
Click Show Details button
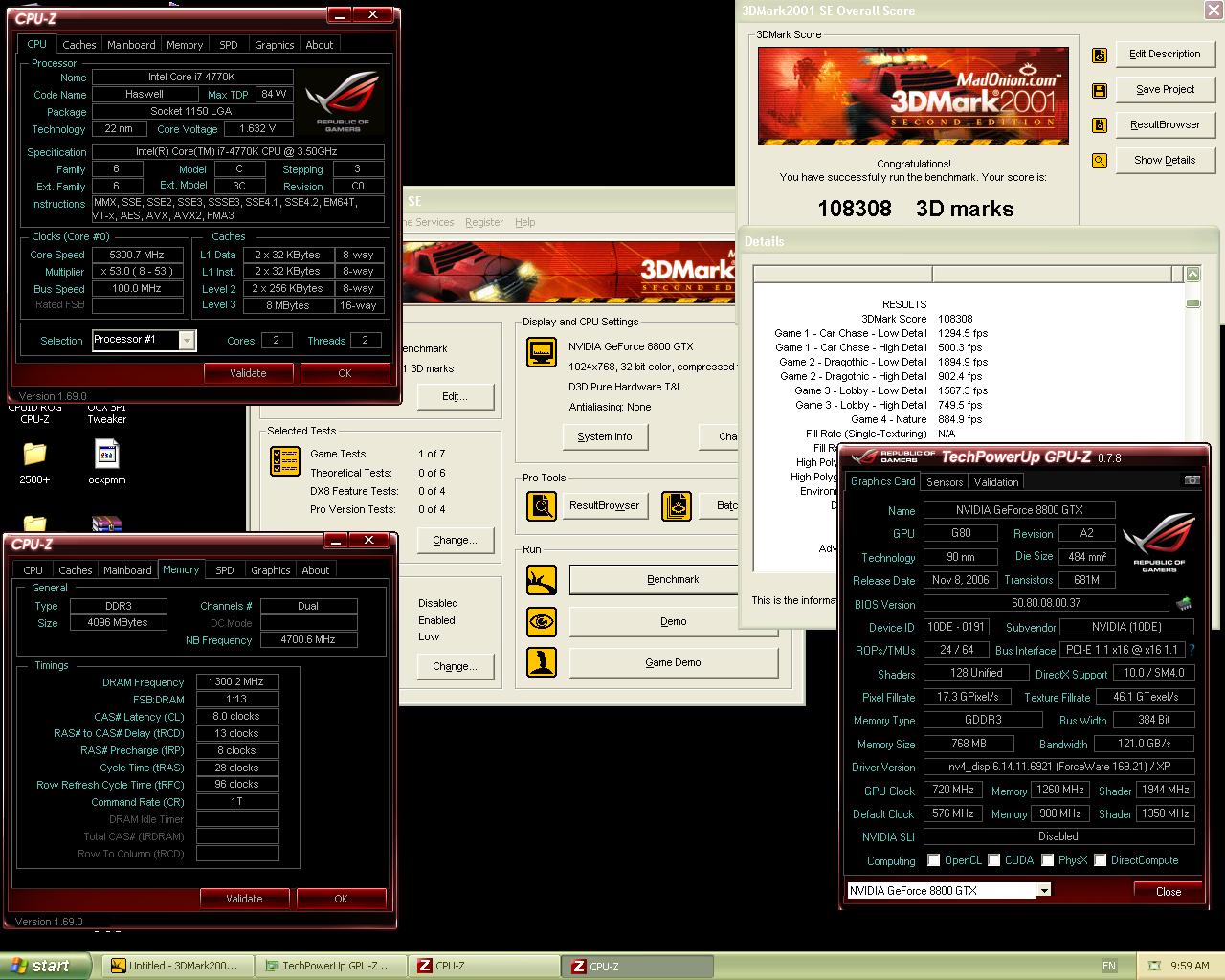[x=1165, y=160]
